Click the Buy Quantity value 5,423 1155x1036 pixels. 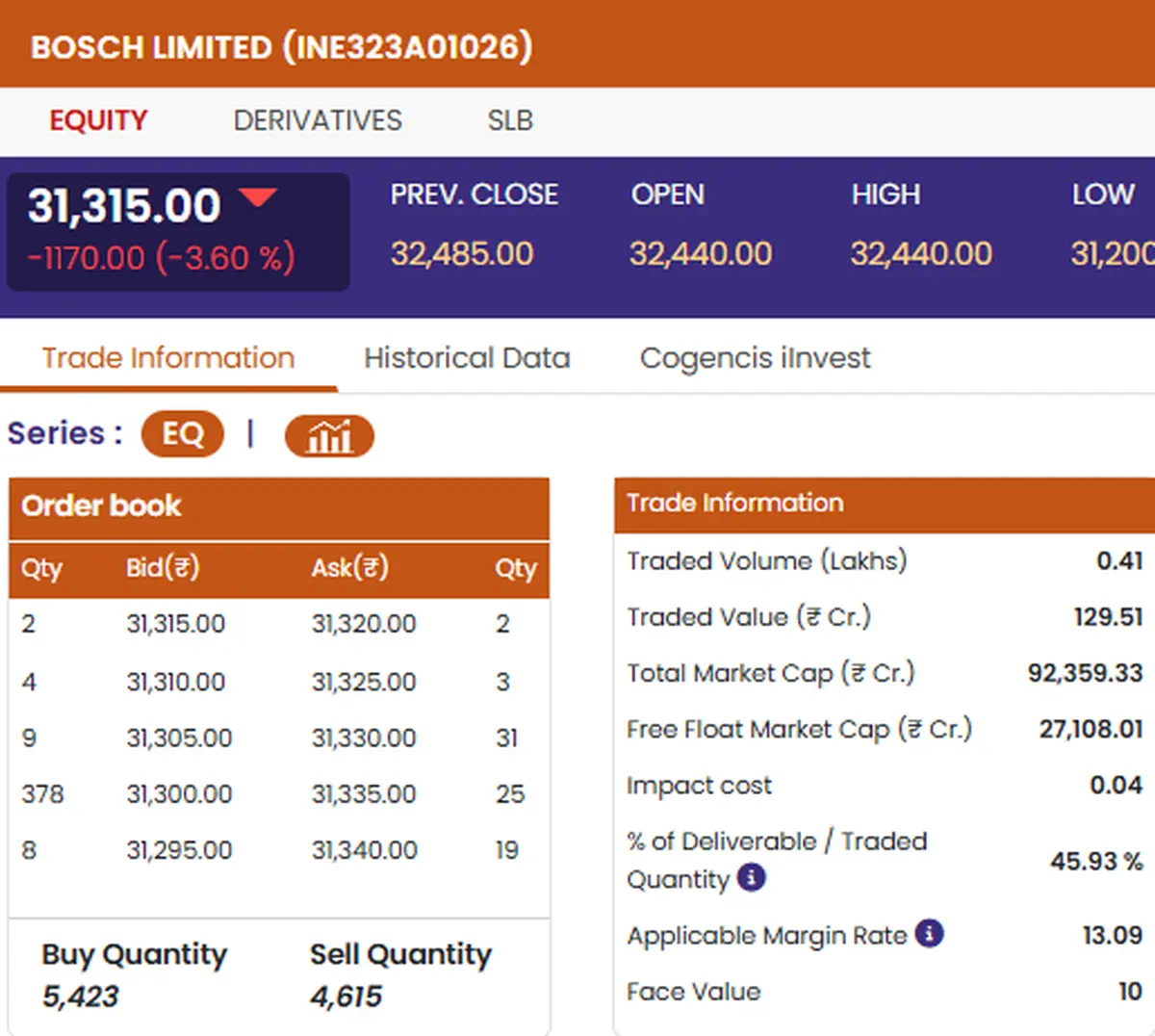coord(80,997)
